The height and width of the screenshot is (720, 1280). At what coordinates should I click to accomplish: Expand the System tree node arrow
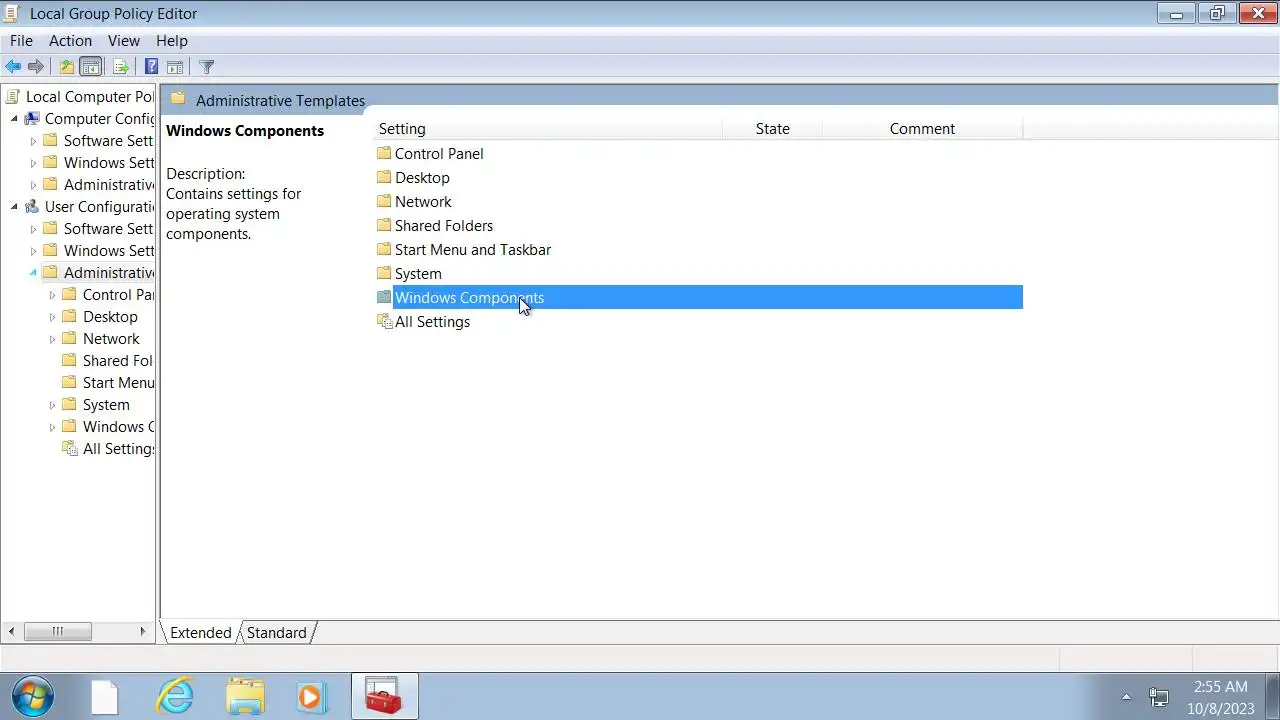click(52, 405)
